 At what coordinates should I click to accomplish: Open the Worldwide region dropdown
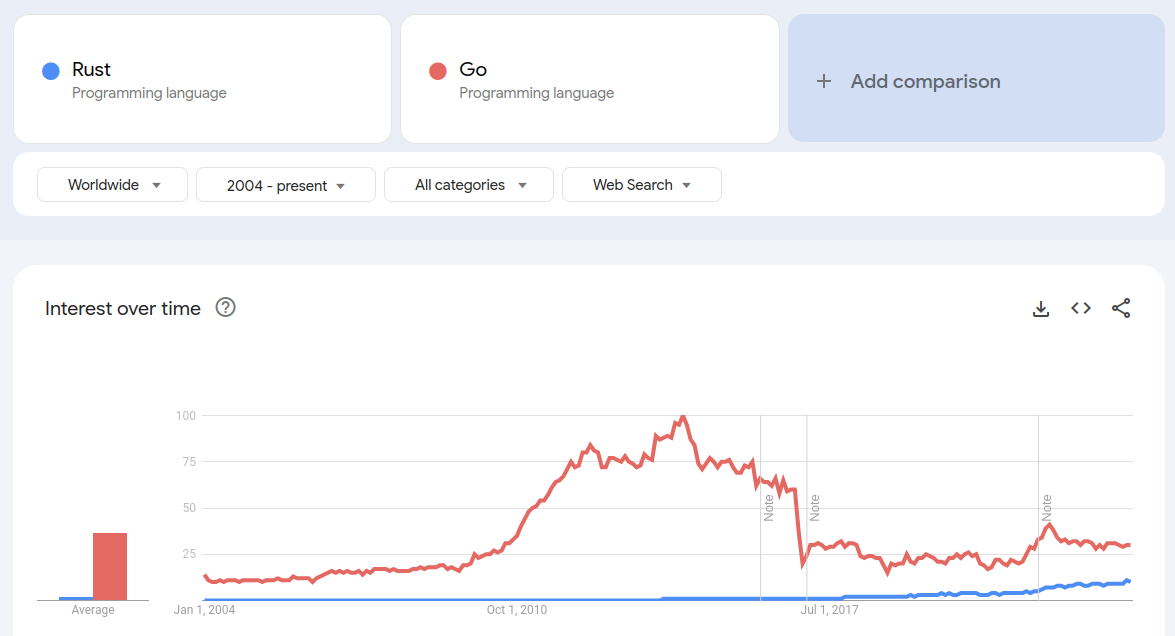112,185
